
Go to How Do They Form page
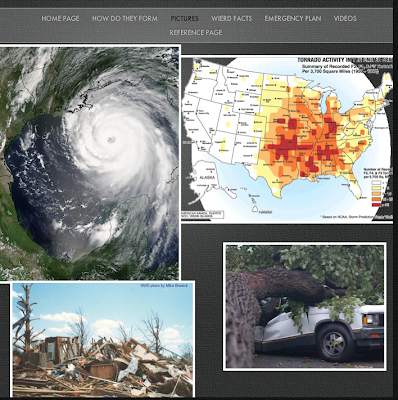pyautogui.click(x=125, y=18)
